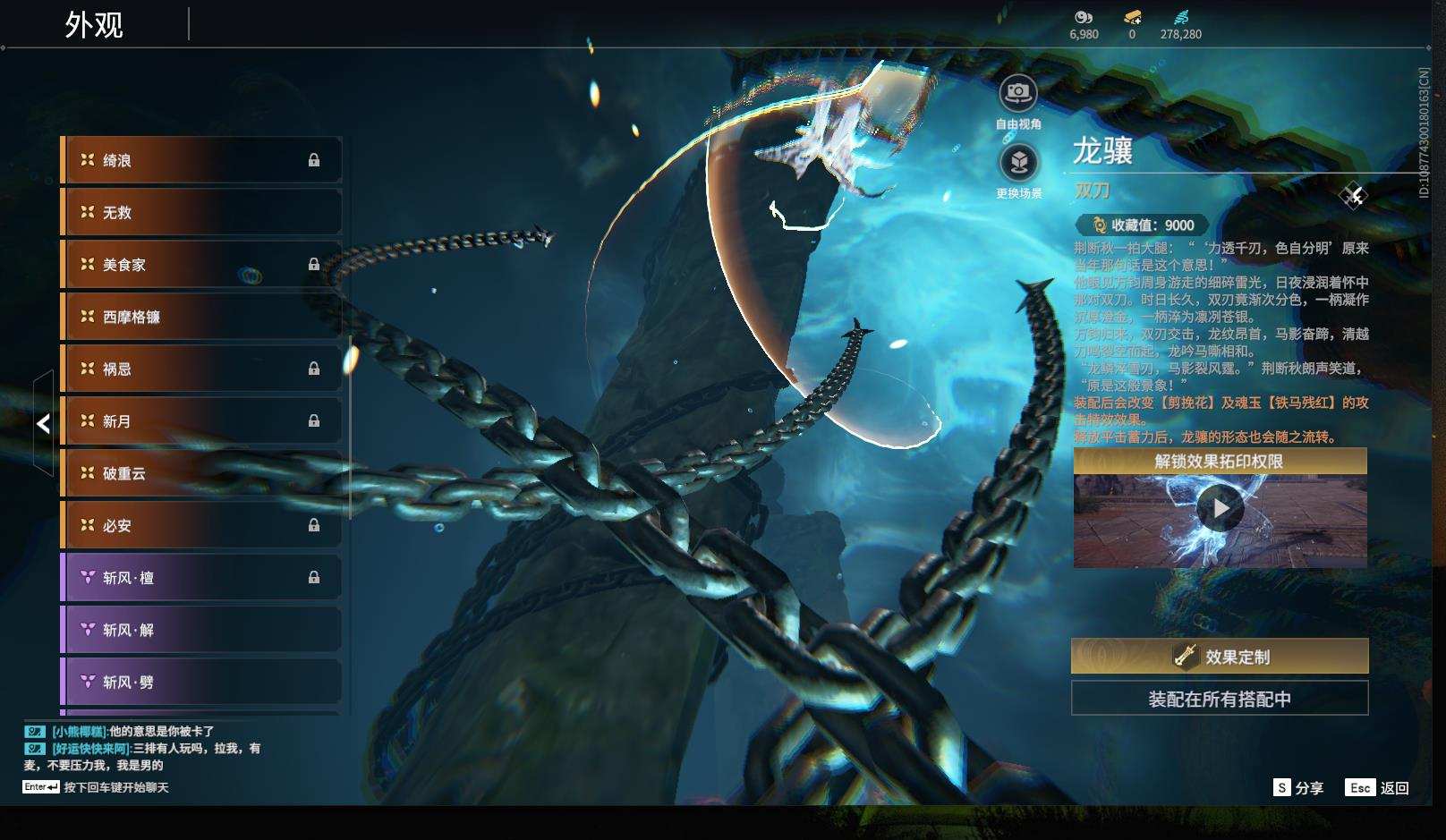The width and height of the screenshot is (1446, 840).
Task: Click the channel icon before 小熊椰糕's chat message
Action: [35, 732]
